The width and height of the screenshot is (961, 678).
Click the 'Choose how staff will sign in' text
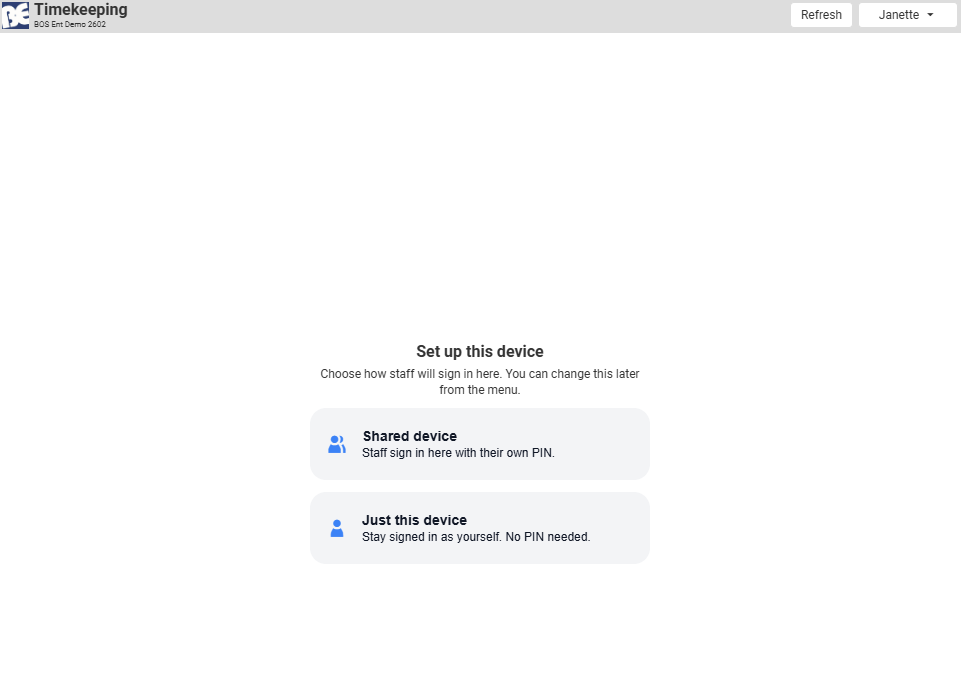pyautogui.click(x=480, y=382)
